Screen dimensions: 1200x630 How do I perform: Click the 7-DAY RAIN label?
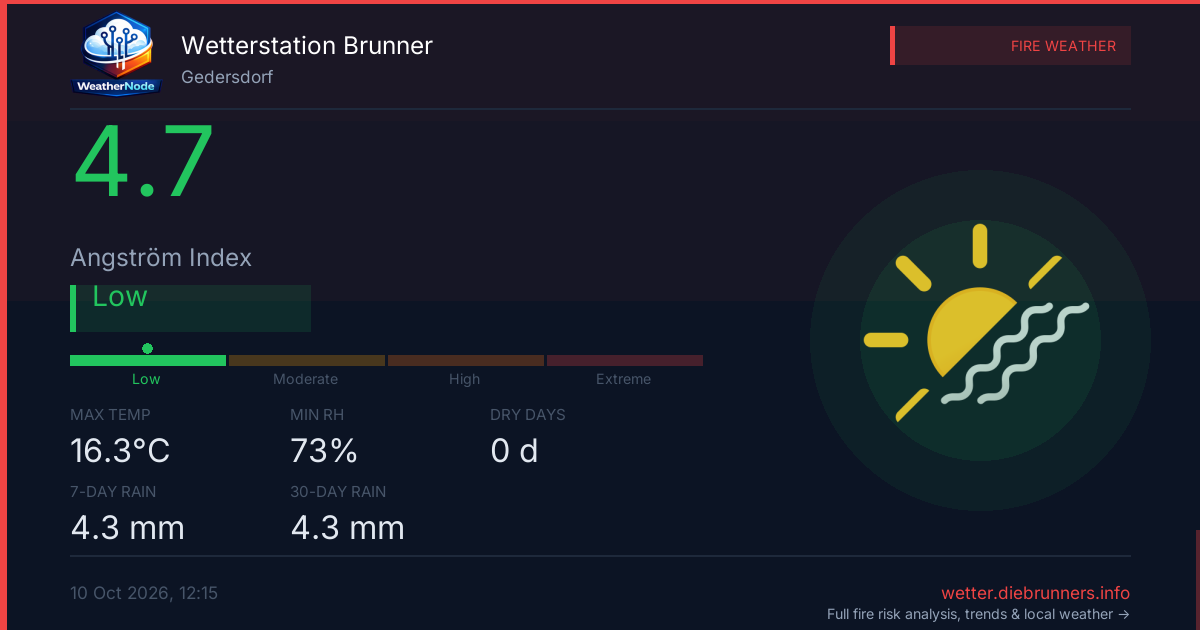point(113,492)
